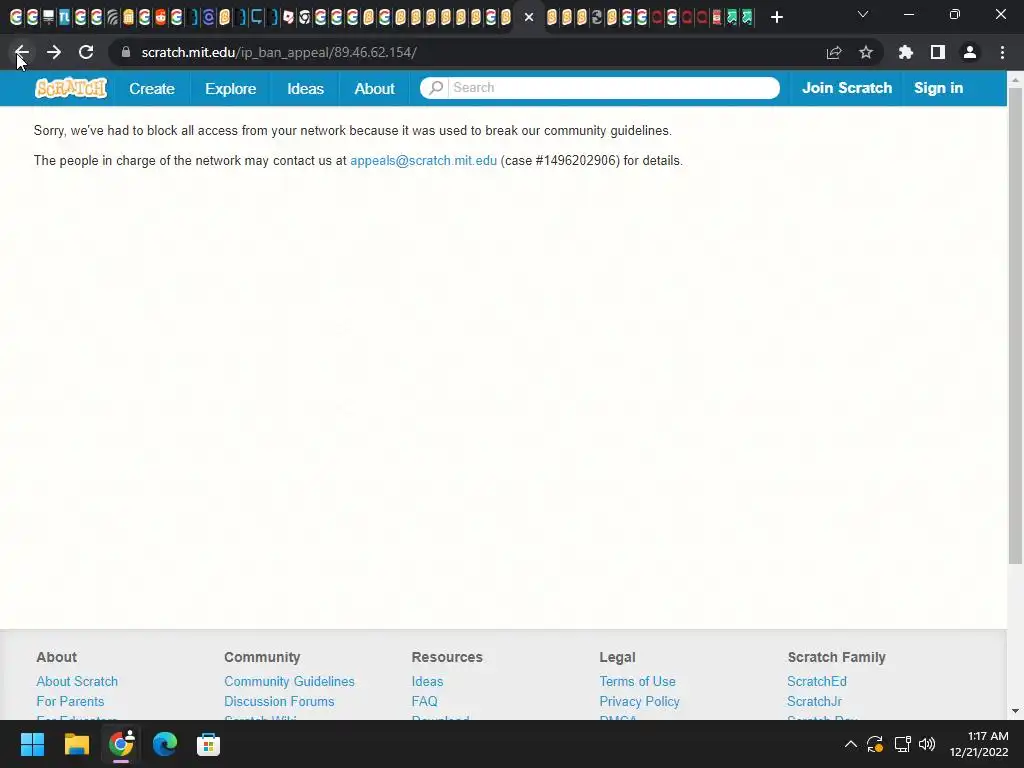Open Chrome three-dot menu
The width and height of the screenshot is (1024, 768).
tap(1002, 52)
